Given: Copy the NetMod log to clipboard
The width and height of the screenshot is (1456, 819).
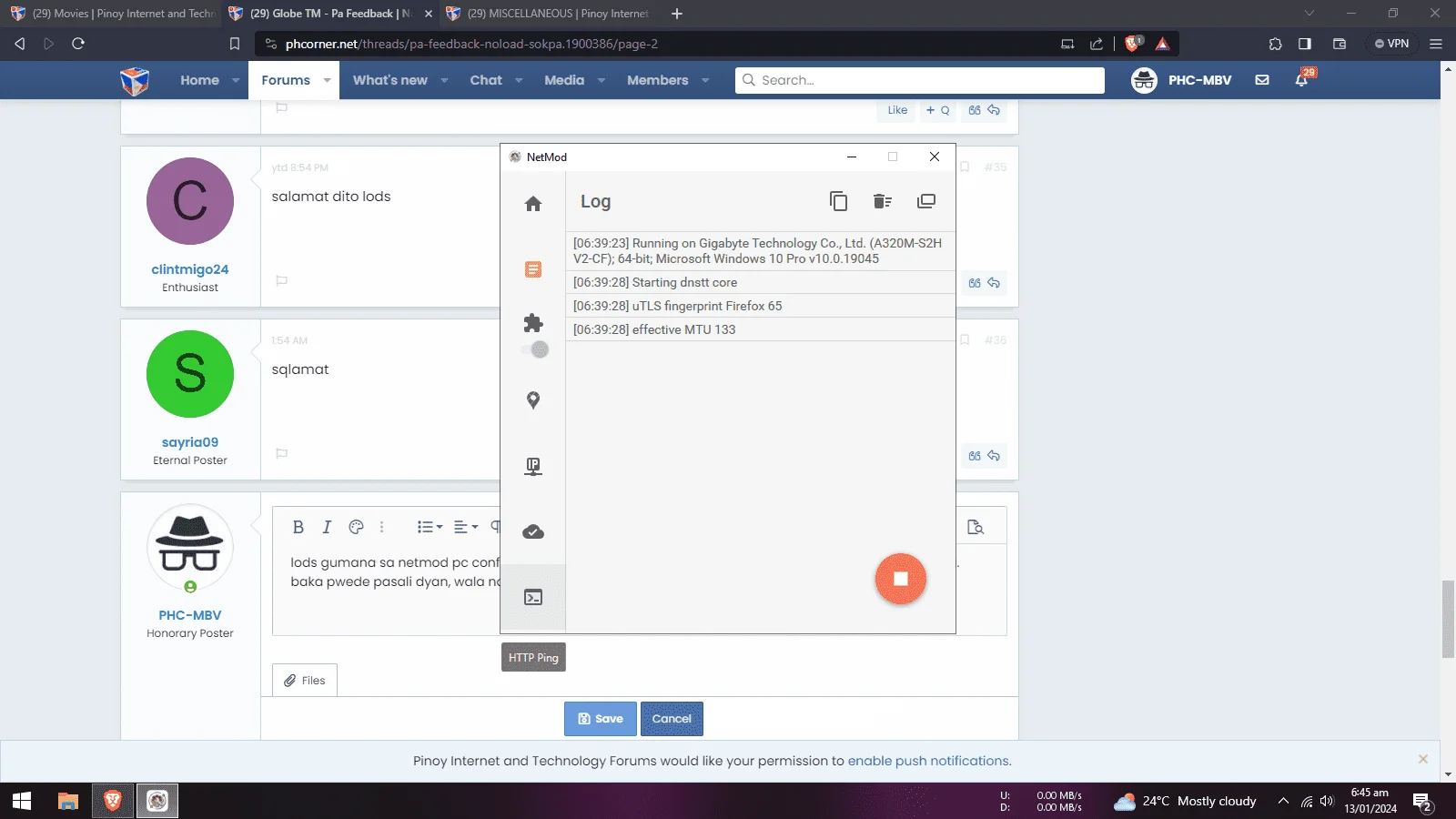Looking at the screenshot, I should coord(838,201).
